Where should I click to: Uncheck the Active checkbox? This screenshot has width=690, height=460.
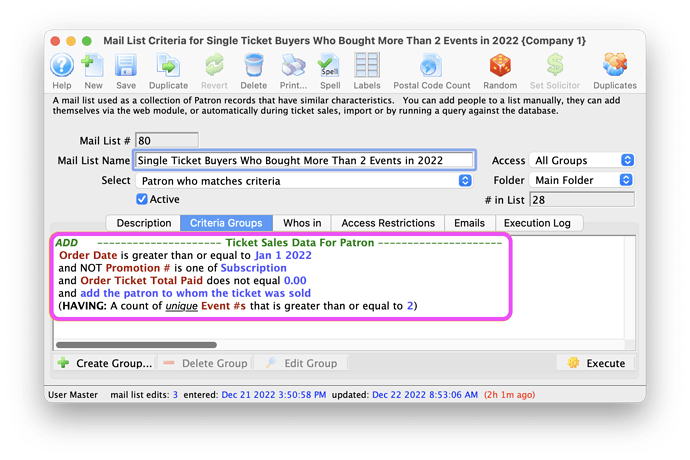tap(142, 199)
